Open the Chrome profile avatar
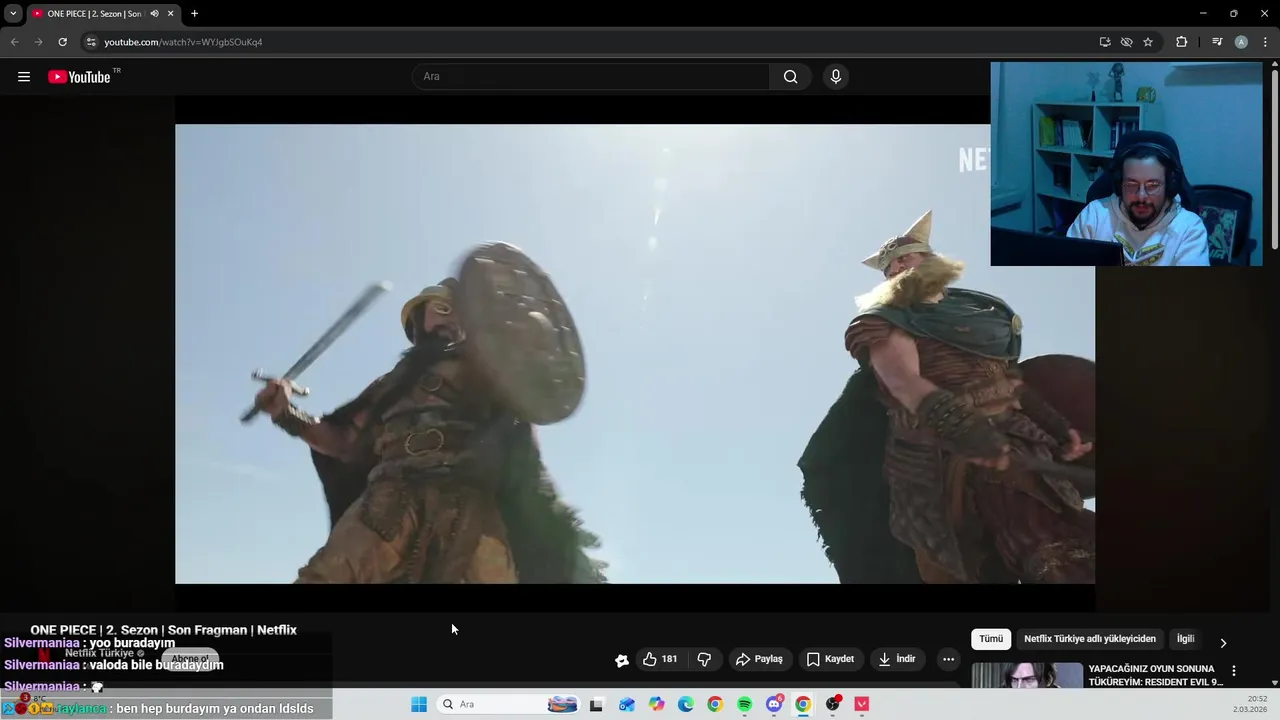The height and width of the screenshot is (720, 1280). click(x=1241, y=42)
